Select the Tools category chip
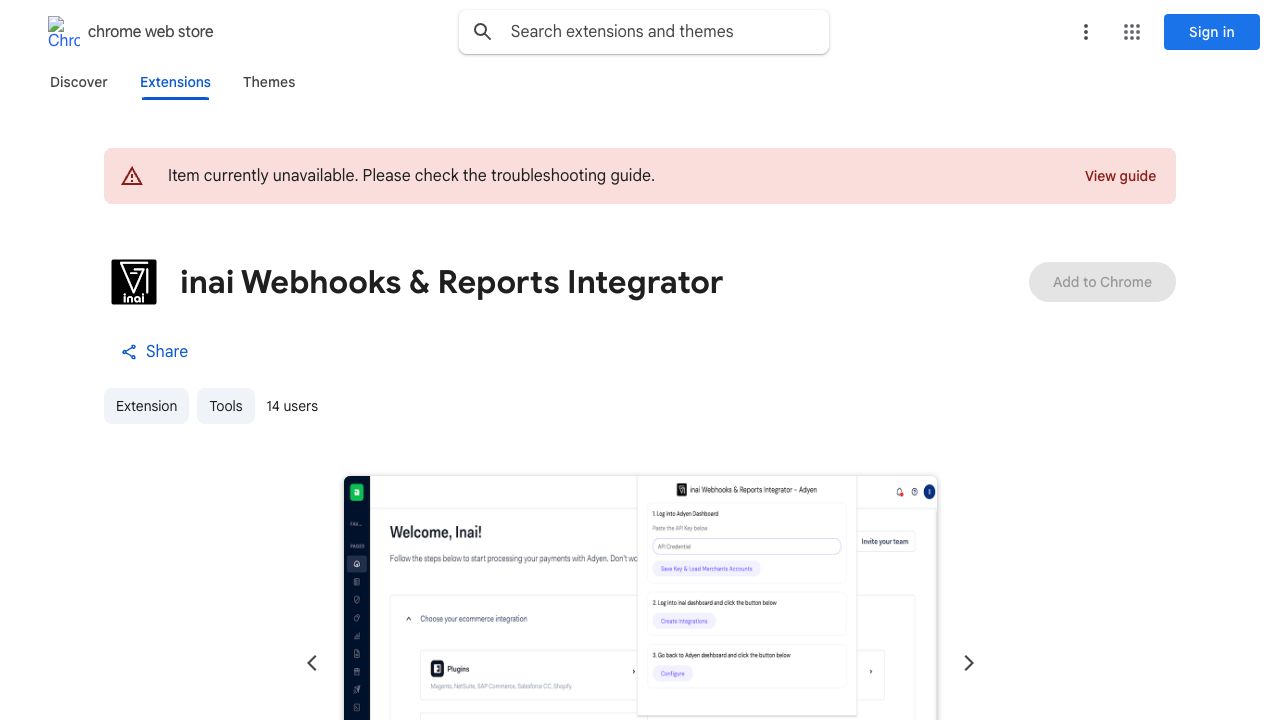The image size is (1280, 720). coord(226,406)
